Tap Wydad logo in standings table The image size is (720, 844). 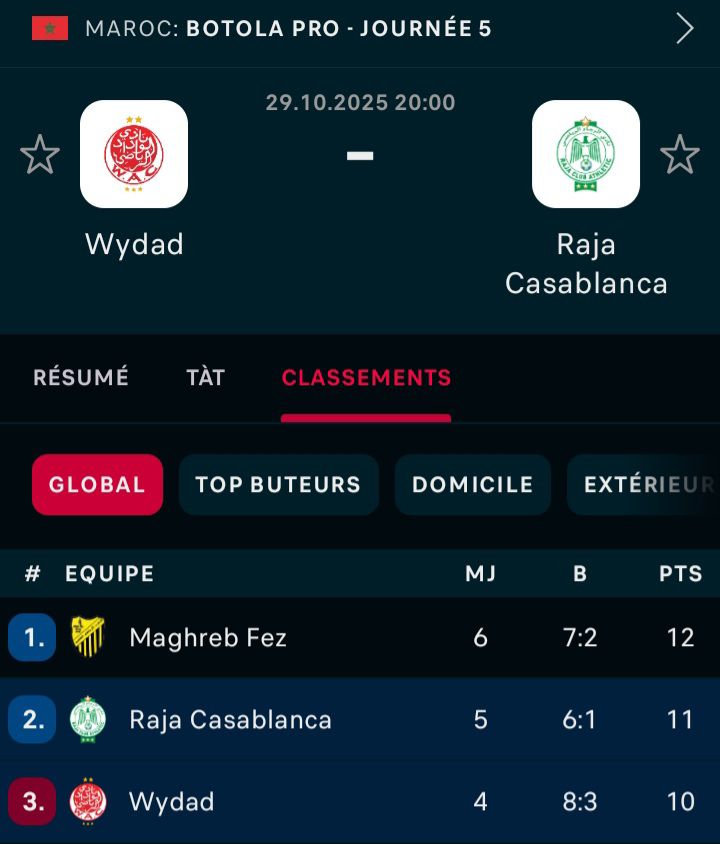pyautogui.click(x=88, y=801)
